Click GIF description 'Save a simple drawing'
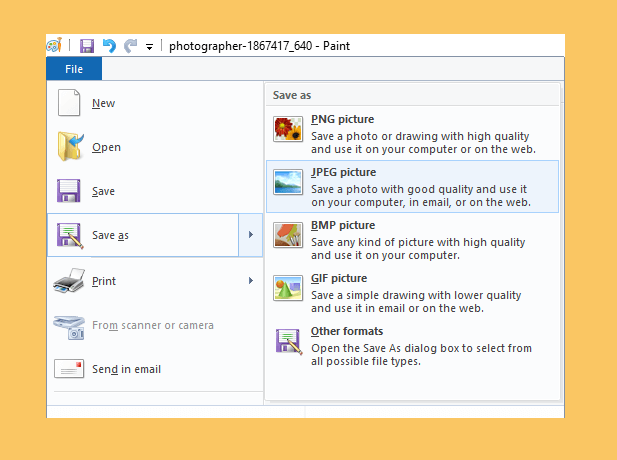This screenshot has height=460, width=617. (416, 302)
